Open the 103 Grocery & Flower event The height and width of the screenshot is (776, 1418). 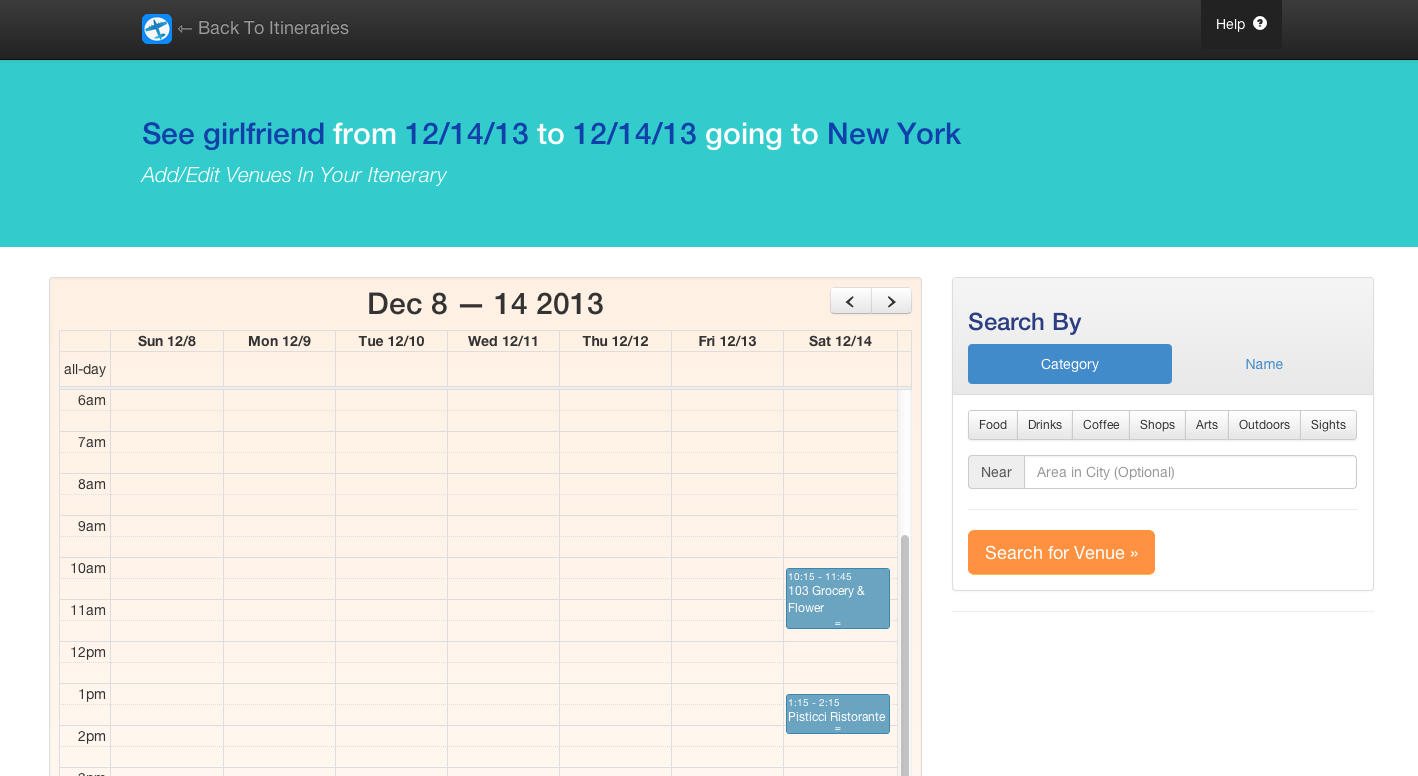[837, 598]
